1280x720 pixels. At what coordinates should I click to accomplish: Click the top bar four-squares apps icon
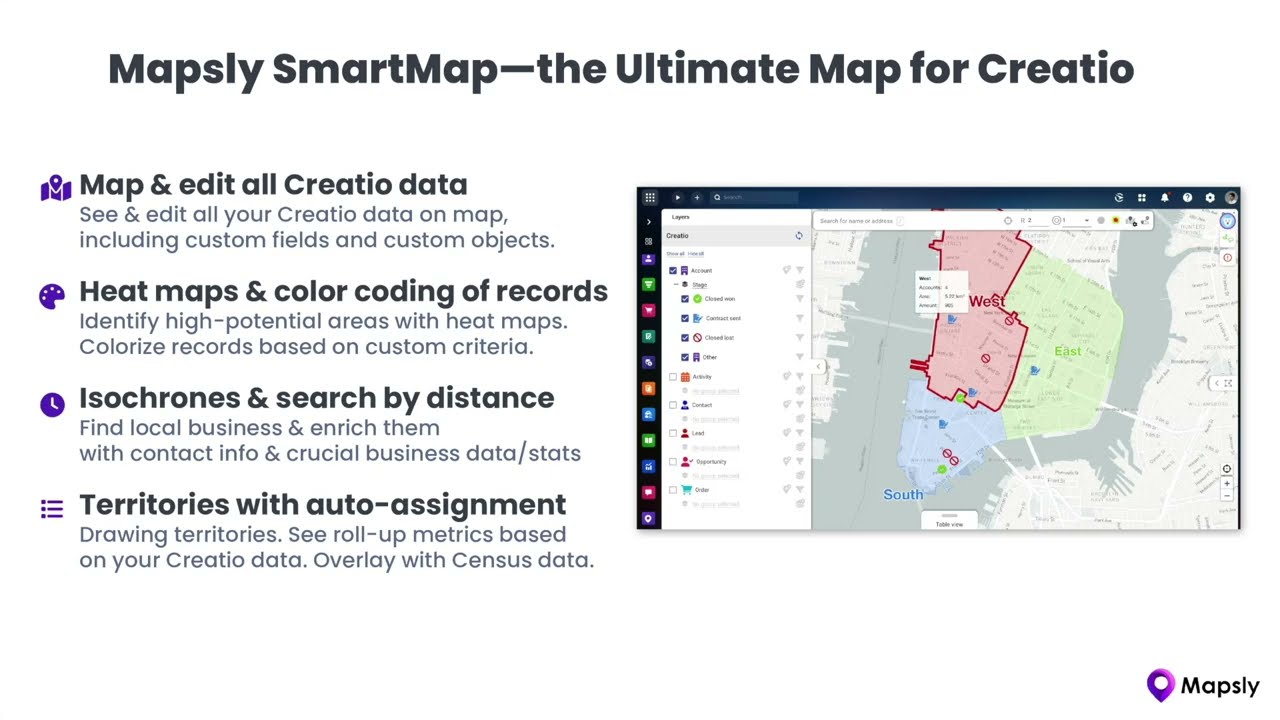point(1142,197)
